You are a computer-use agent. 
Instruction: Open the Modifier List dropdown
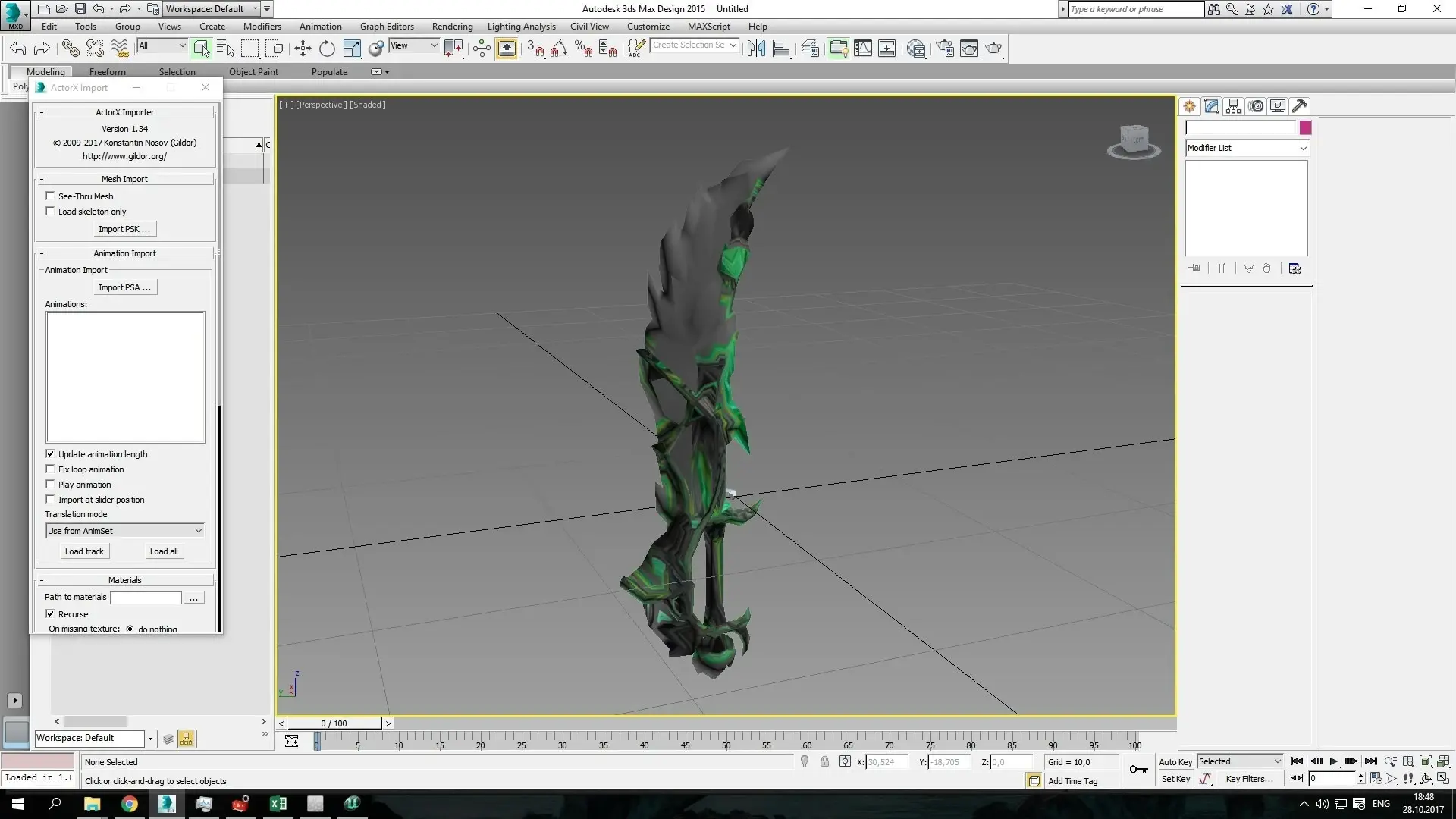1247,148
